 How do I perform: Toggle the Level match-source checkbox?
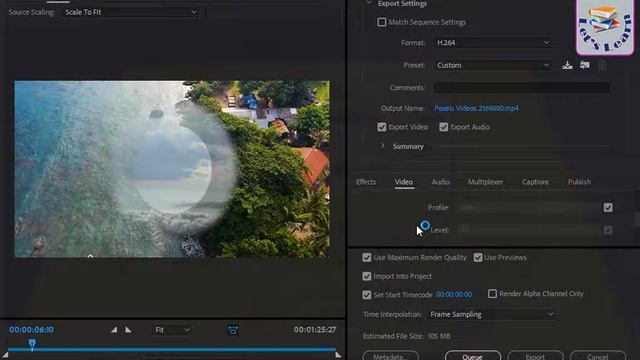pyautogui.click(x=608, y=230)
